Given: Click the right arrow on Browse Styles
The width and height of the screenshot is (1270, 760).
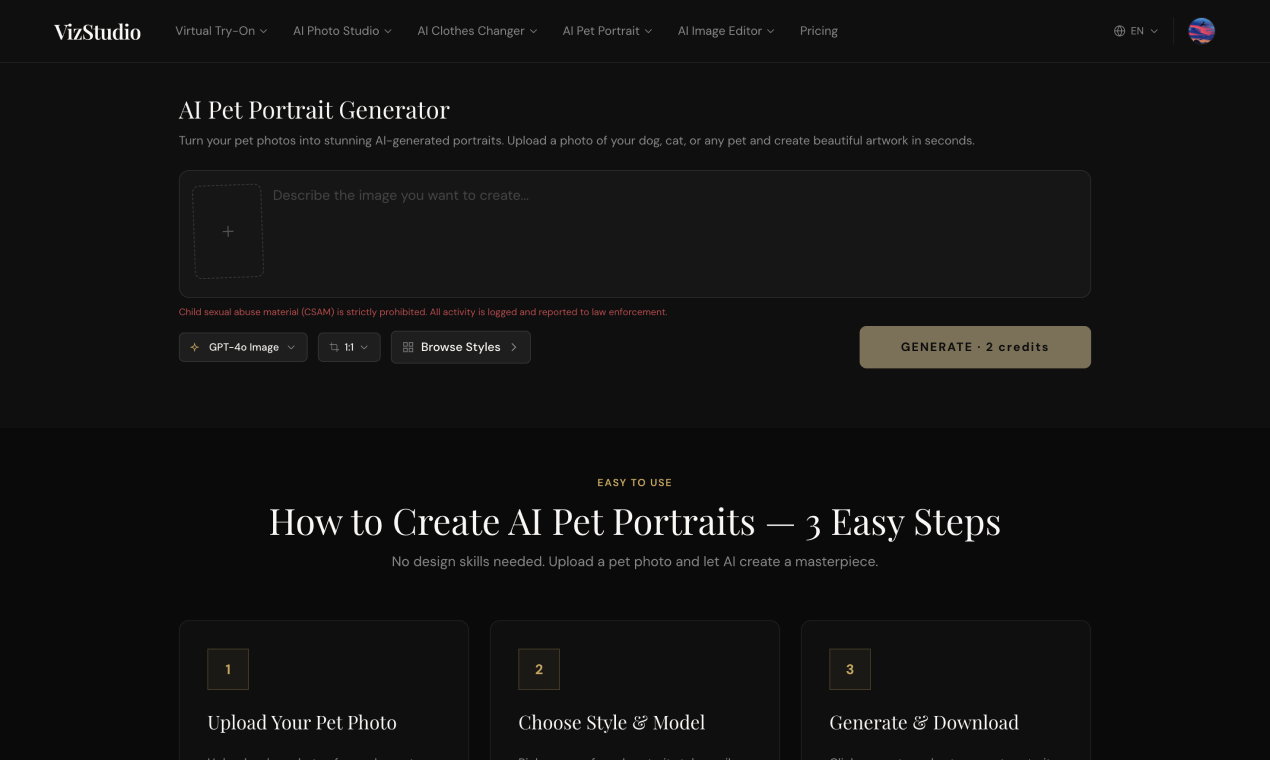Looking at the screenshot, I should 514,347.
